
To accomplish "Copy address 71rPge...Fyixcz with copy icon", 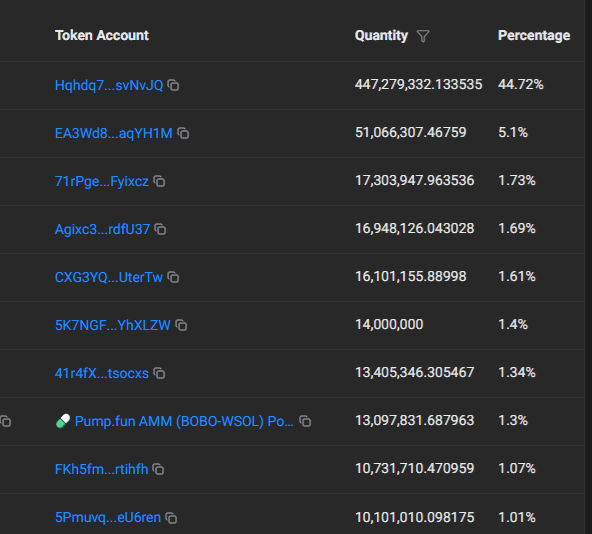I will tap(159, 181).
